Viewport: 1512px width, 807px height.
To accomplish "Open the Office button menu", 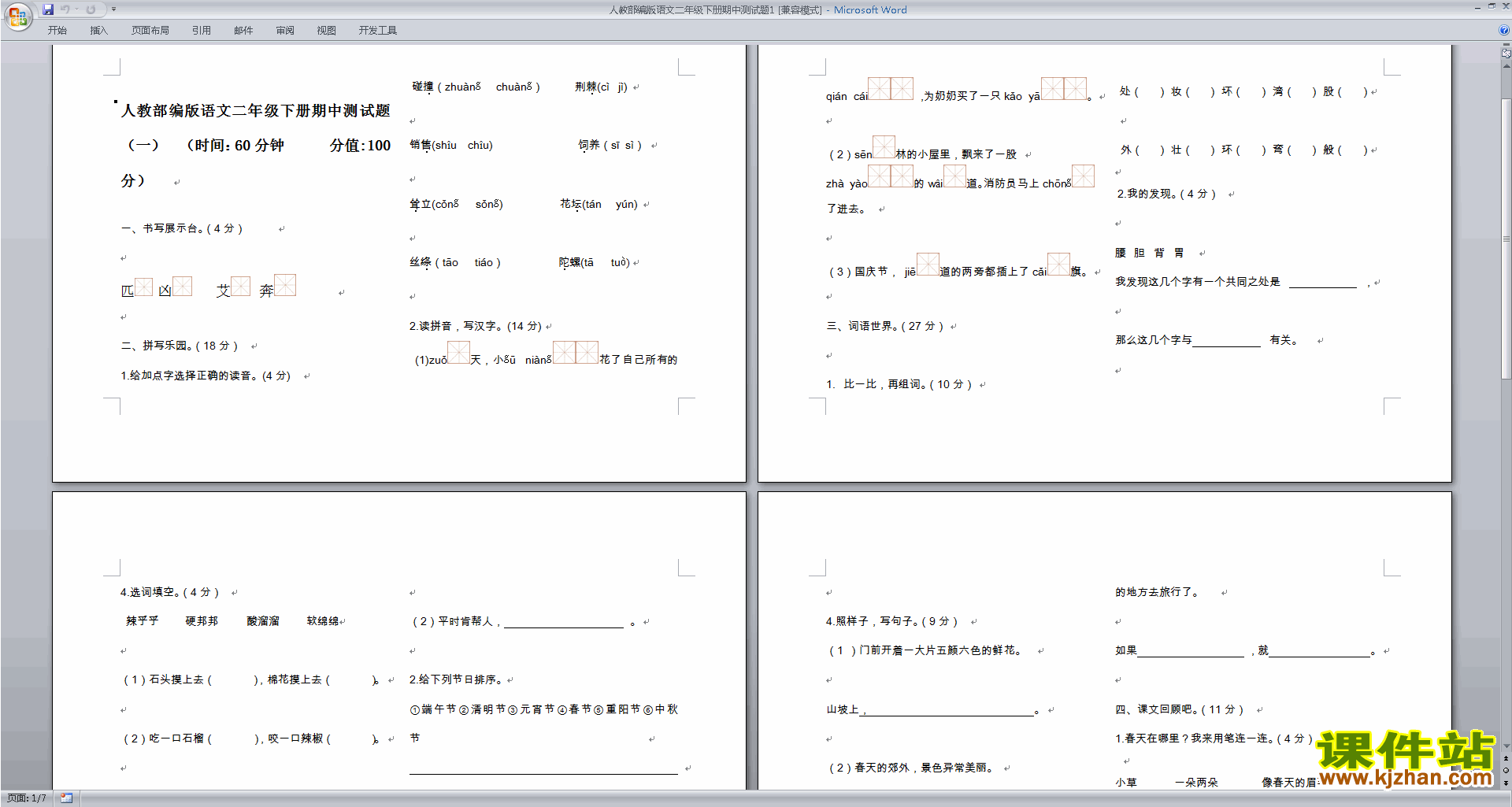I will coord(17,17).
